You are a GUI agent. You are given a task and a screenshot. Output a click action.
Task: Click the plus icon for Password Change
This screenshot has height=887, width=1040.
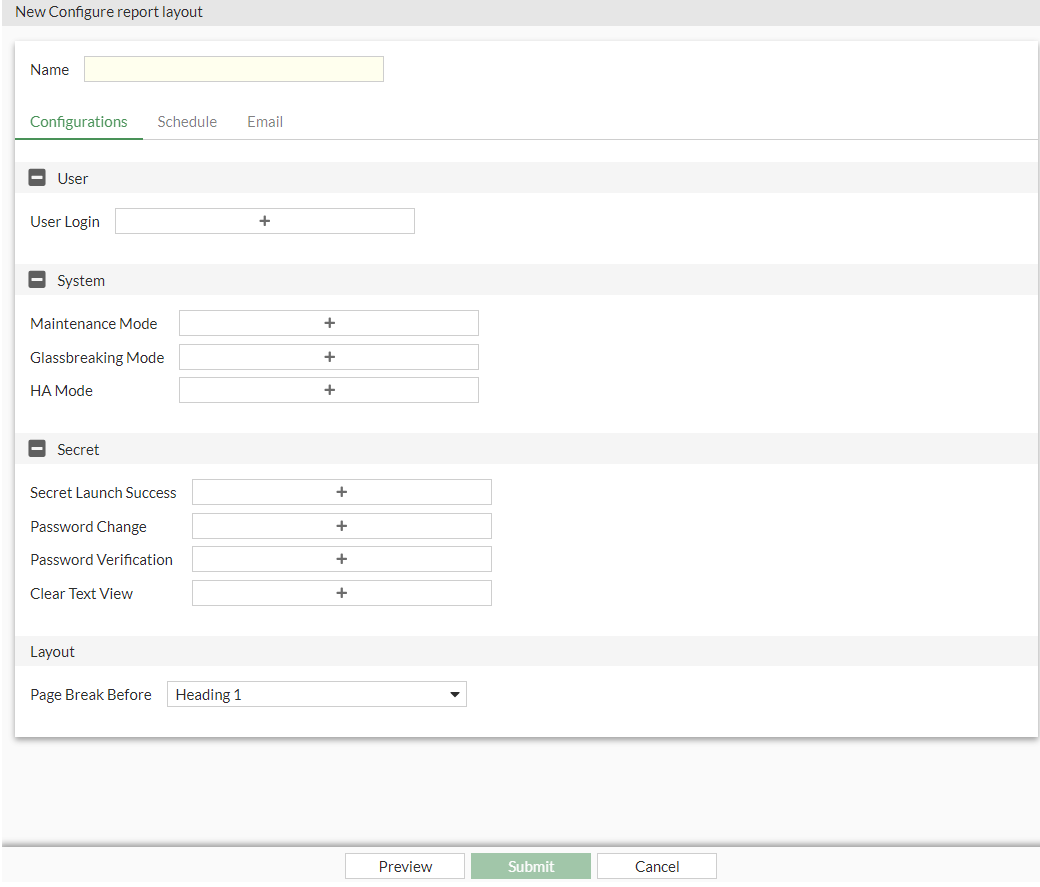341,525
